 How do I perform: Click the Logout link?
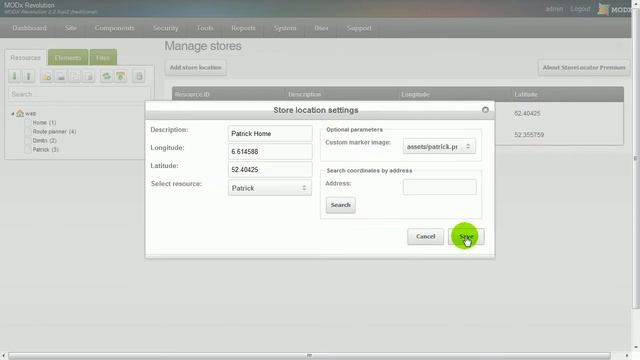[x=580, y=9]
